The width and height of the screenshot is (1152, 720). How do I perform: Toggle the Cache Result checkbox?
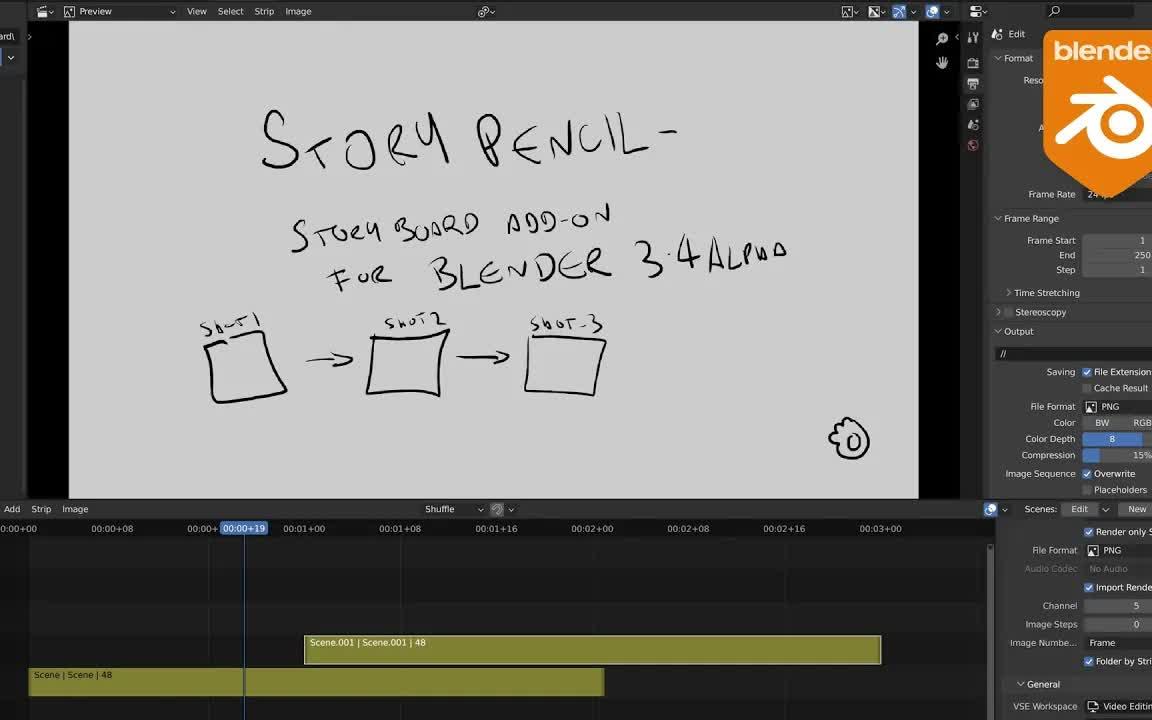[x=1087, y=388]
